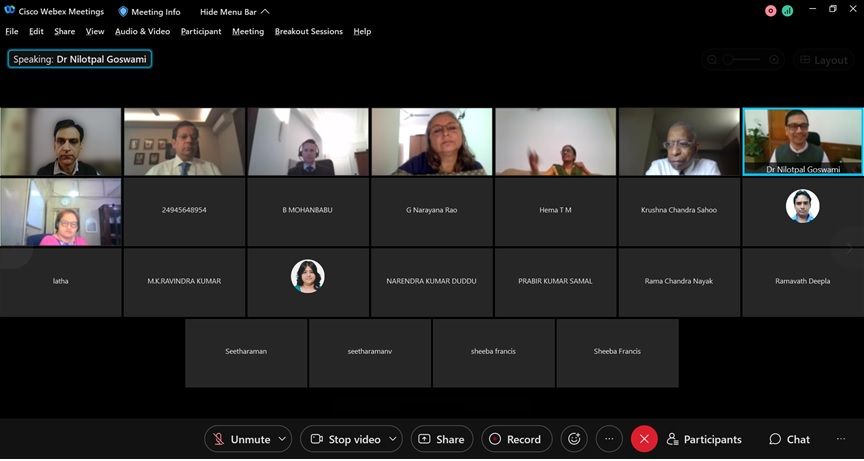This screenshot has width=864, height=461.
Task: Select the seetharamanv participant tile
Action: point(370,353)
